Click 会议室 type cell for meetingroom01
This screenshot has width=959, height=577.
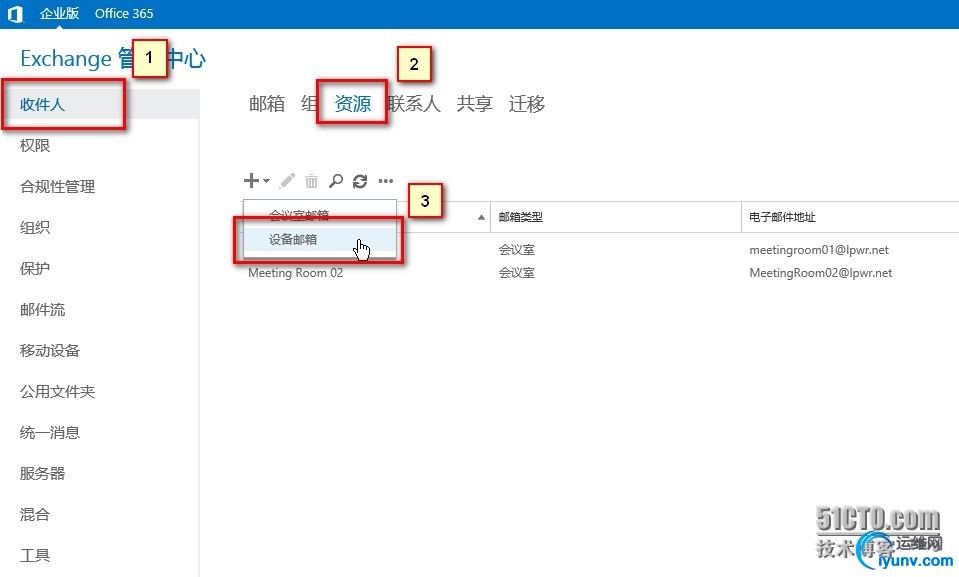click(517, 250)
